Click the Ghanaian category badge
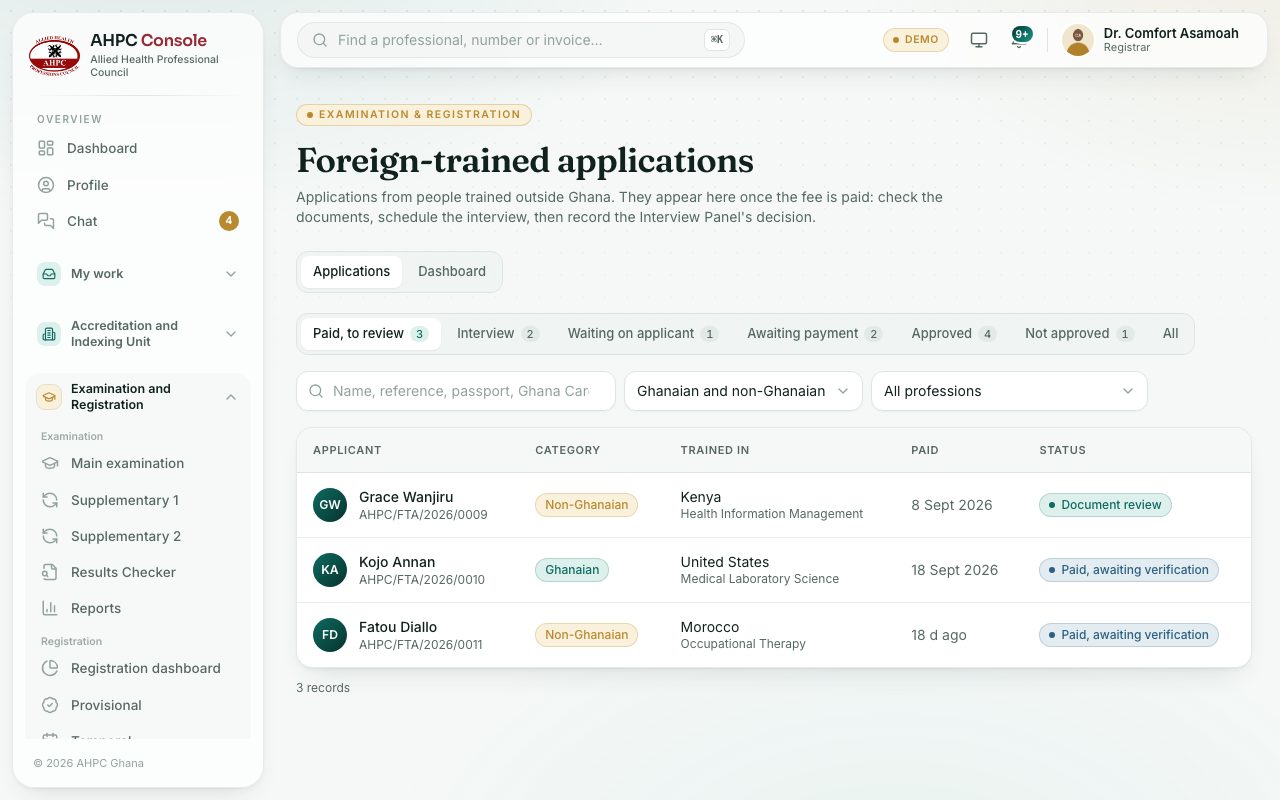Image resolution: width=1280 pixels, height=800 pixels. [572, 570]
